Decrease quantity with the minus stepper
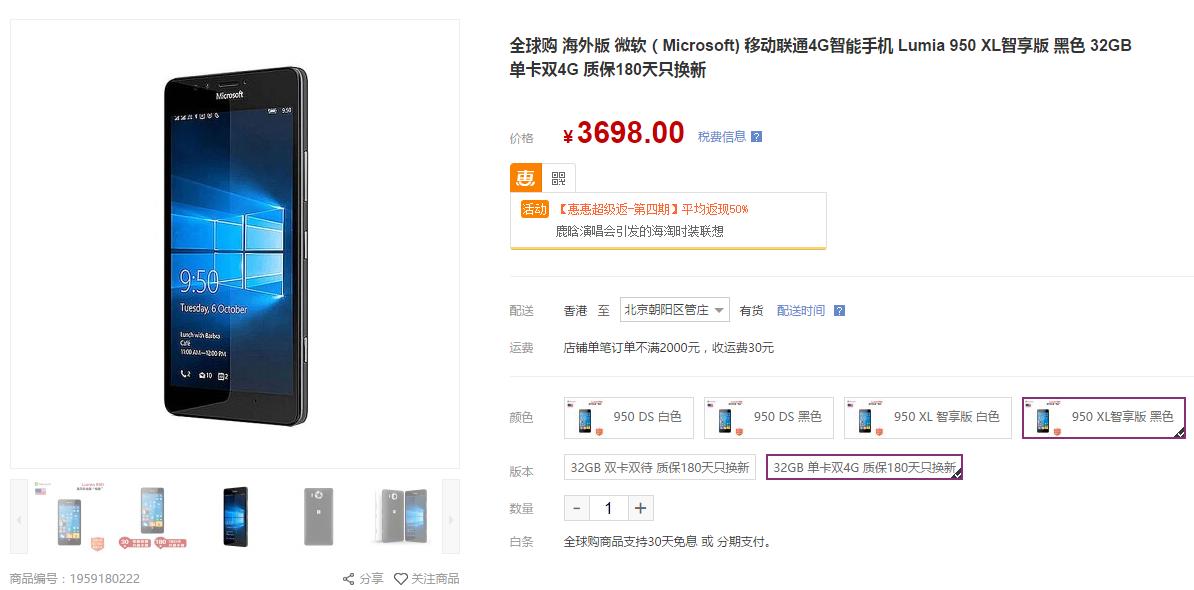1194x590 pixels. [577, 508]
